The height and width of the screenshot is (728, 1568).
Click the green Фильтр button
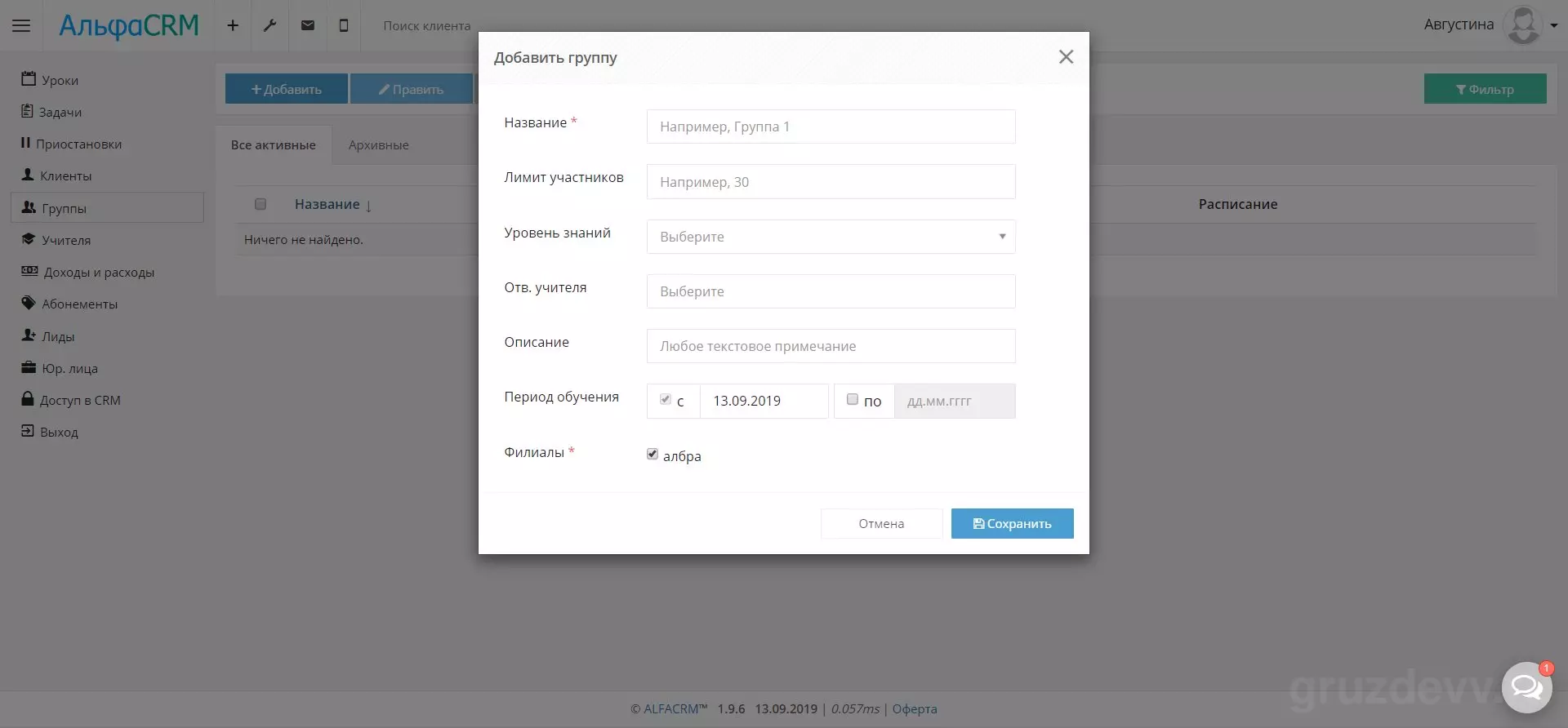point(1485,89)
